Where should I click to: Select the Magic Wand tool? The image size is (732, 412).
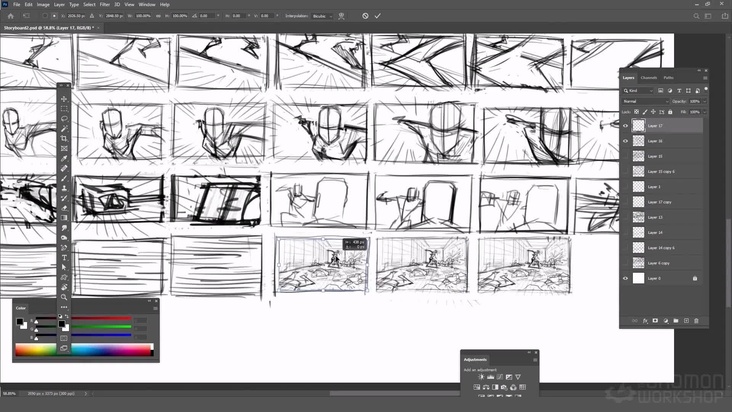(64, 128)
